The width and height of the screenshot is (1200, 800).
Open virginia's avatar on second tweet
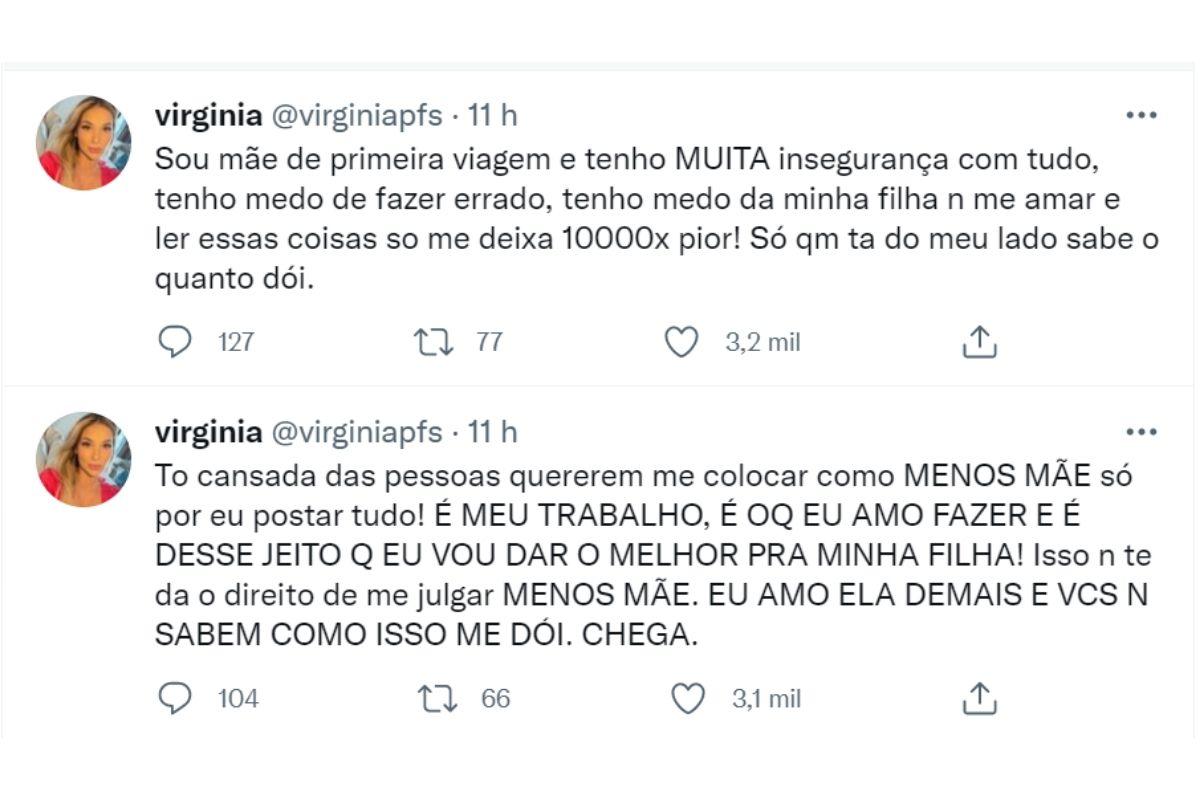(x=84, y=458)
